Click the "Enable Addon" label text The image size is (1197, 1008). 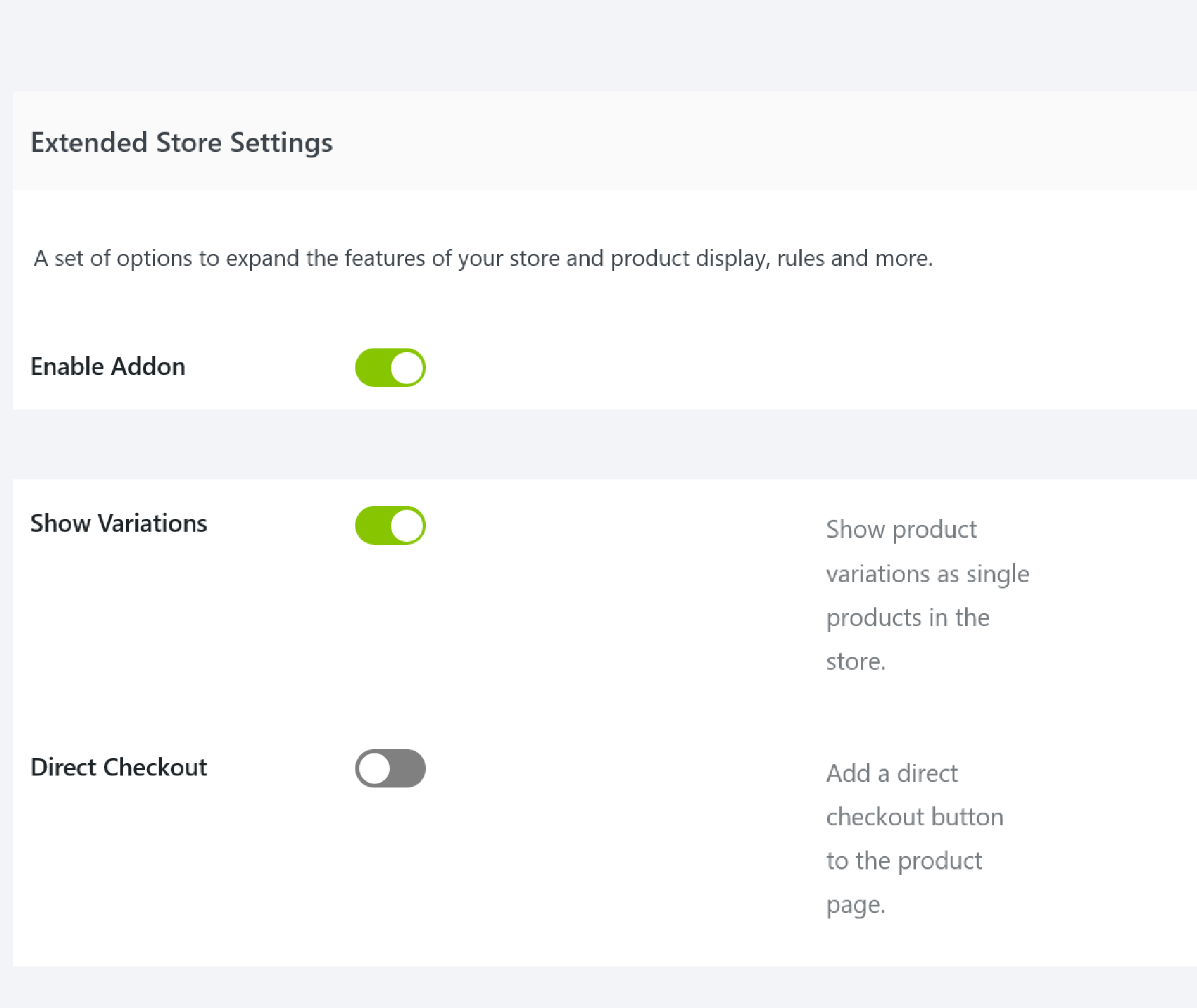pos(108,367)
